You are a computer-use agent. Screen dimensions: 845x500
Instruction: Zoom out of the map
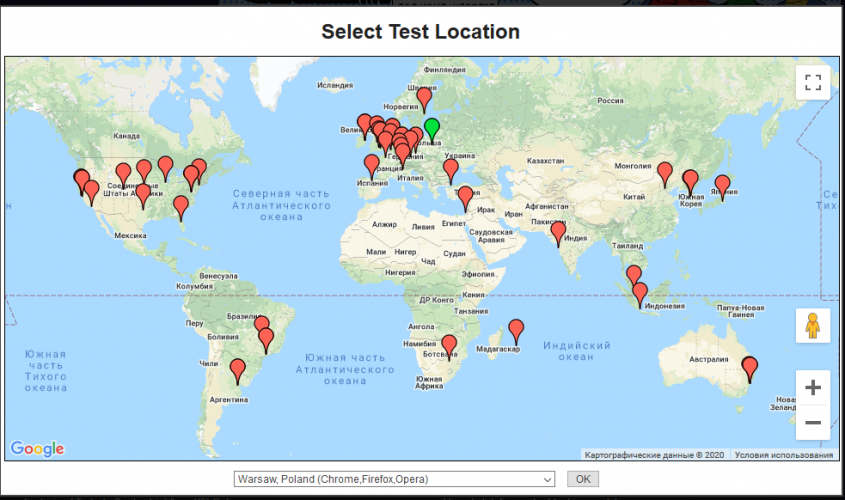pos(813,423)
